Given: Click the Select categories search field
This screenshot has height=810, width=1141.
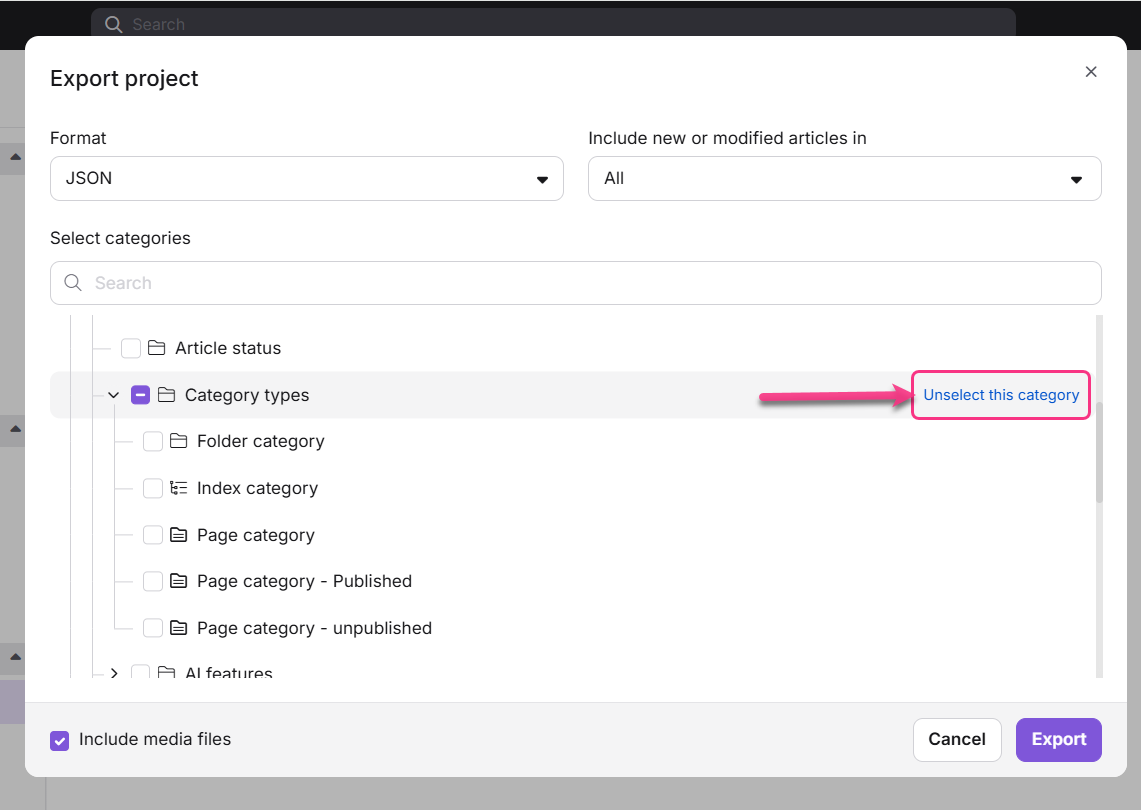Looking at the screenshot, I should [576, 283].
